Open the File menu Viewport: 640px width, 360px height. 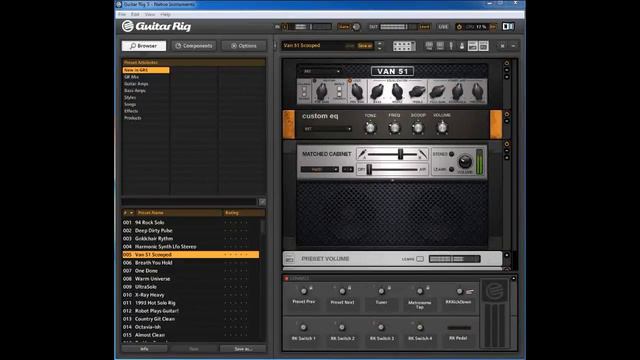pos(122,14)
